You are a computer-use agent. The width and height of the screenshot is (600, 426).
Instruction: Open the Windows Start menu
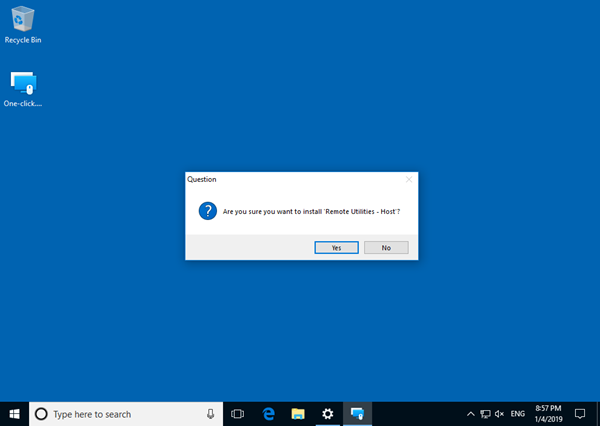[15, 414]
